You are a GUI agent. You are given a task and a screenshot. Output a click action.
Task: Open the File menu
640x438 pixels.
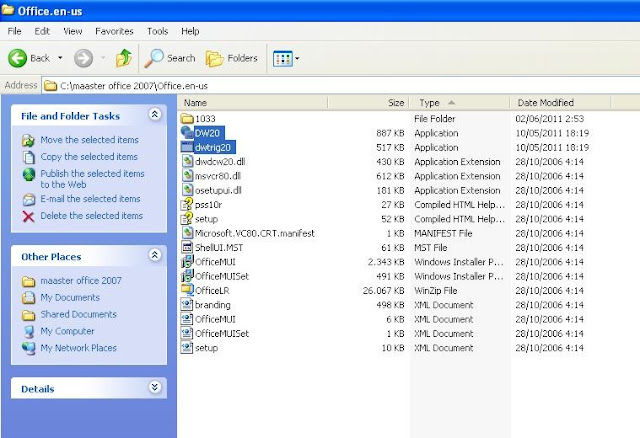pyautogui.click(x=14, y=31)
